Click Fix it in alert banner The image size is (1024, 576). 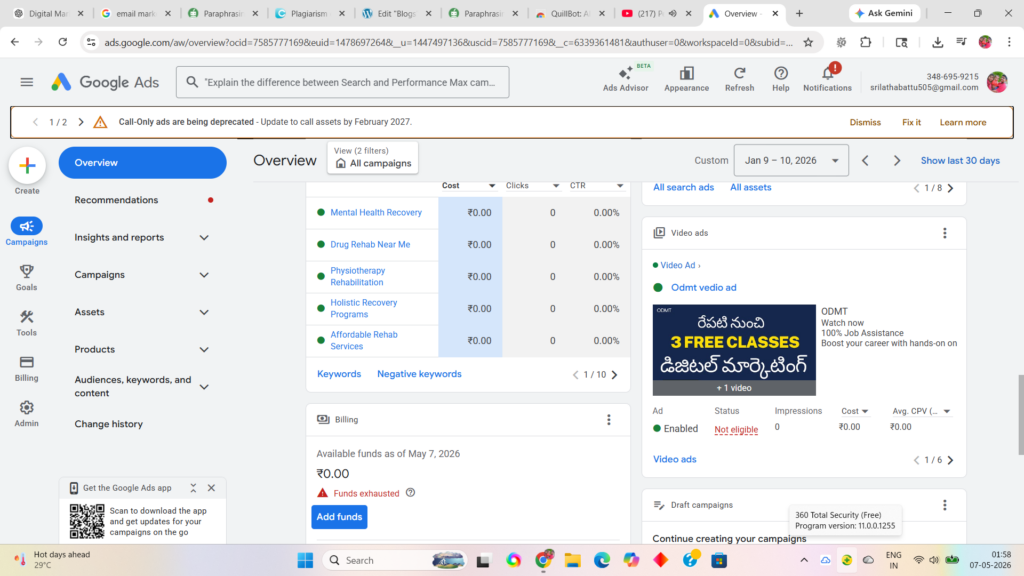click(x=912, y=122)
